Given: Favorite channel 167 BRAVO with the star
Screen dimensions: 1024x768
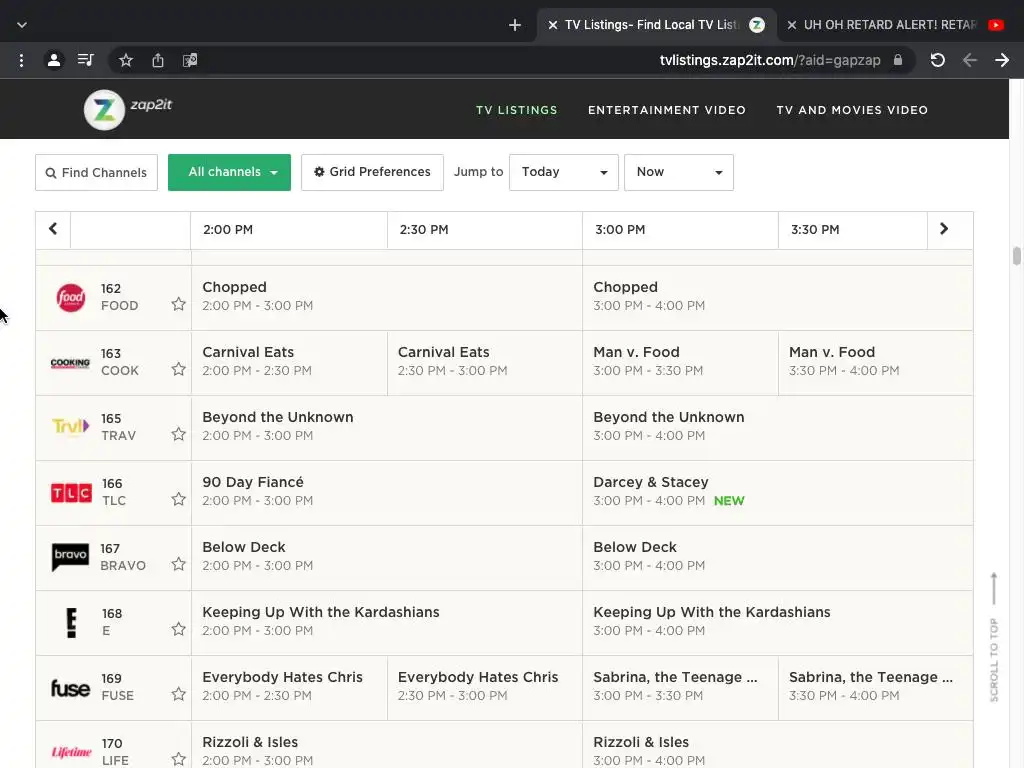Looking at the screenshot, I should click(x=178, y=564).
